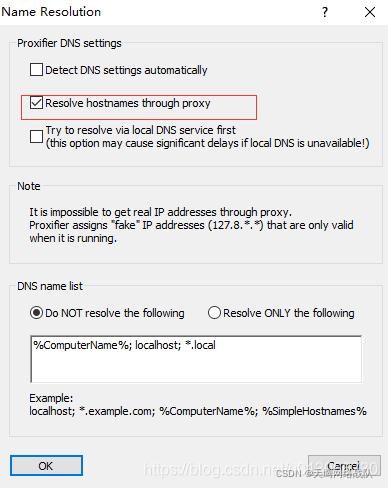This screenshot has height=488, width=388.
Task: Click the Name Resolution title bar text
Action: pyautogui.click(x=51, y=12)
